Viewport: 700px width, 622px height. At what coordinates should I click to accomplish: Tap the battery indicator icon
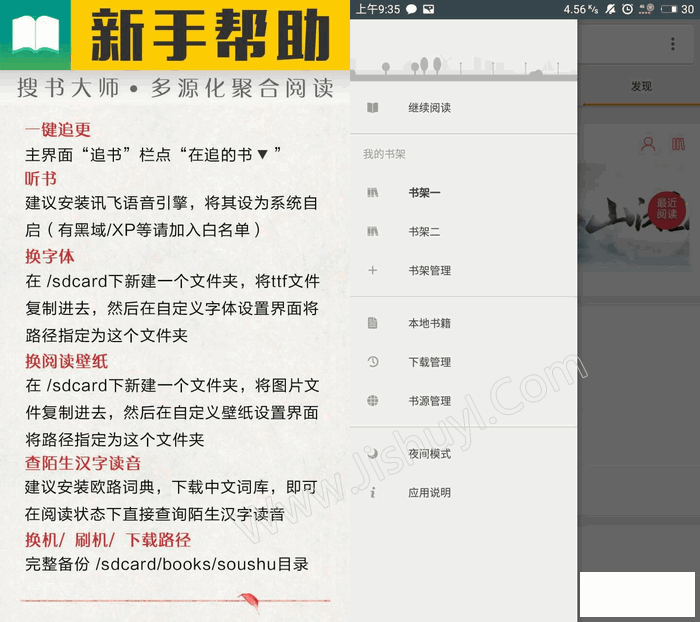tap(669, 9)
